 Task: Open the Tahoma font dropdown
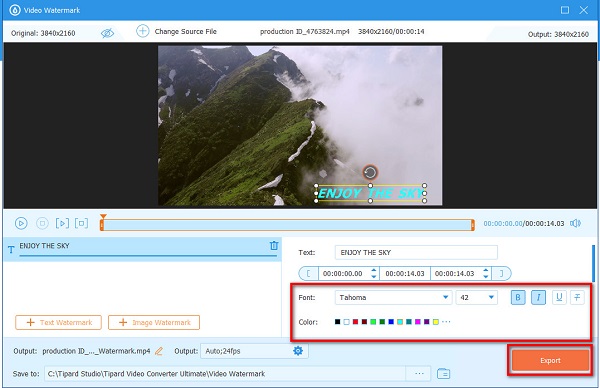(x=393, y=297)
